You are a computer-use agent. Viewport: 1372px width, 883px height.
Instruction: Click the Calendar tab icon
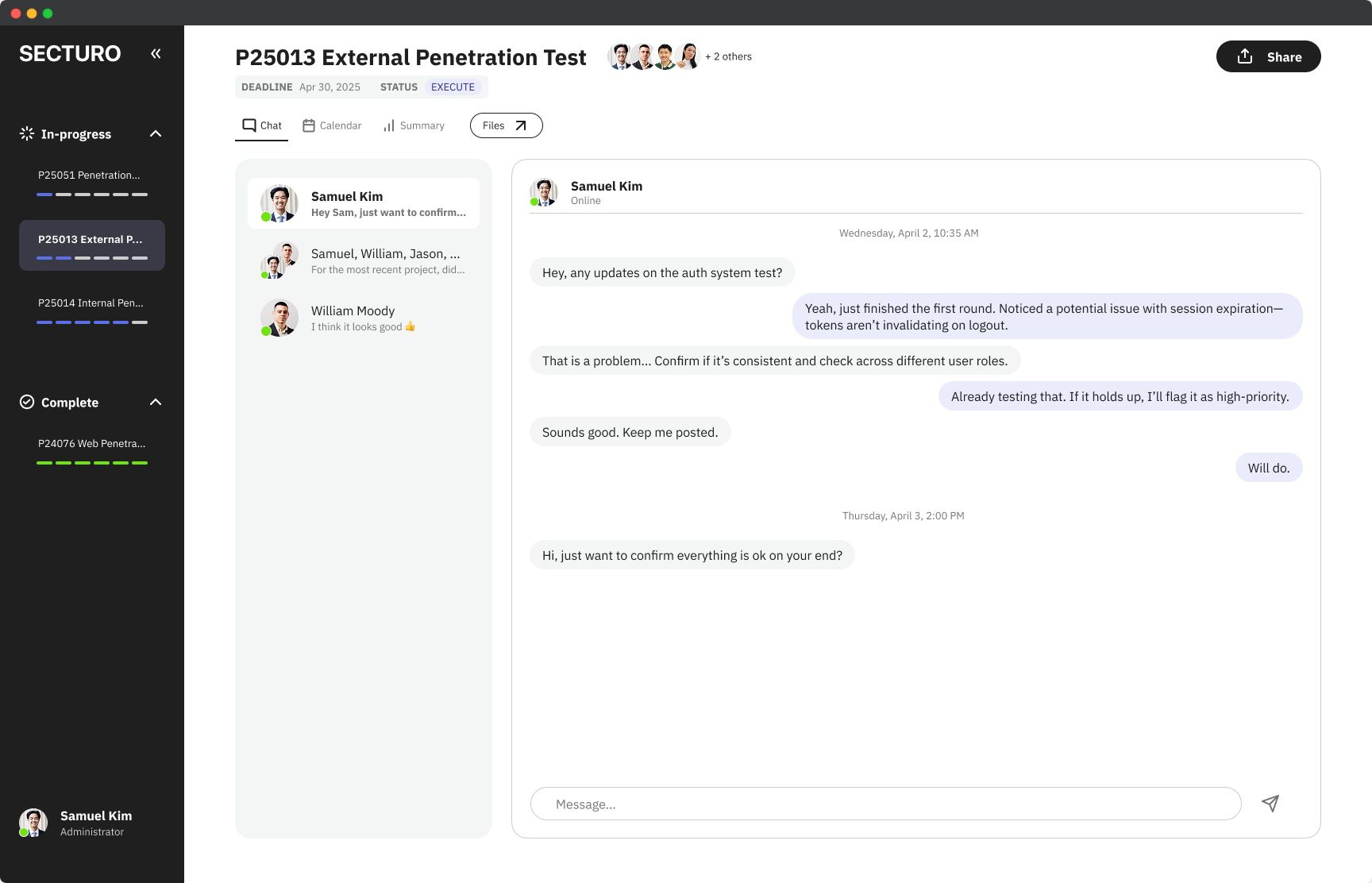coord(309,125)
